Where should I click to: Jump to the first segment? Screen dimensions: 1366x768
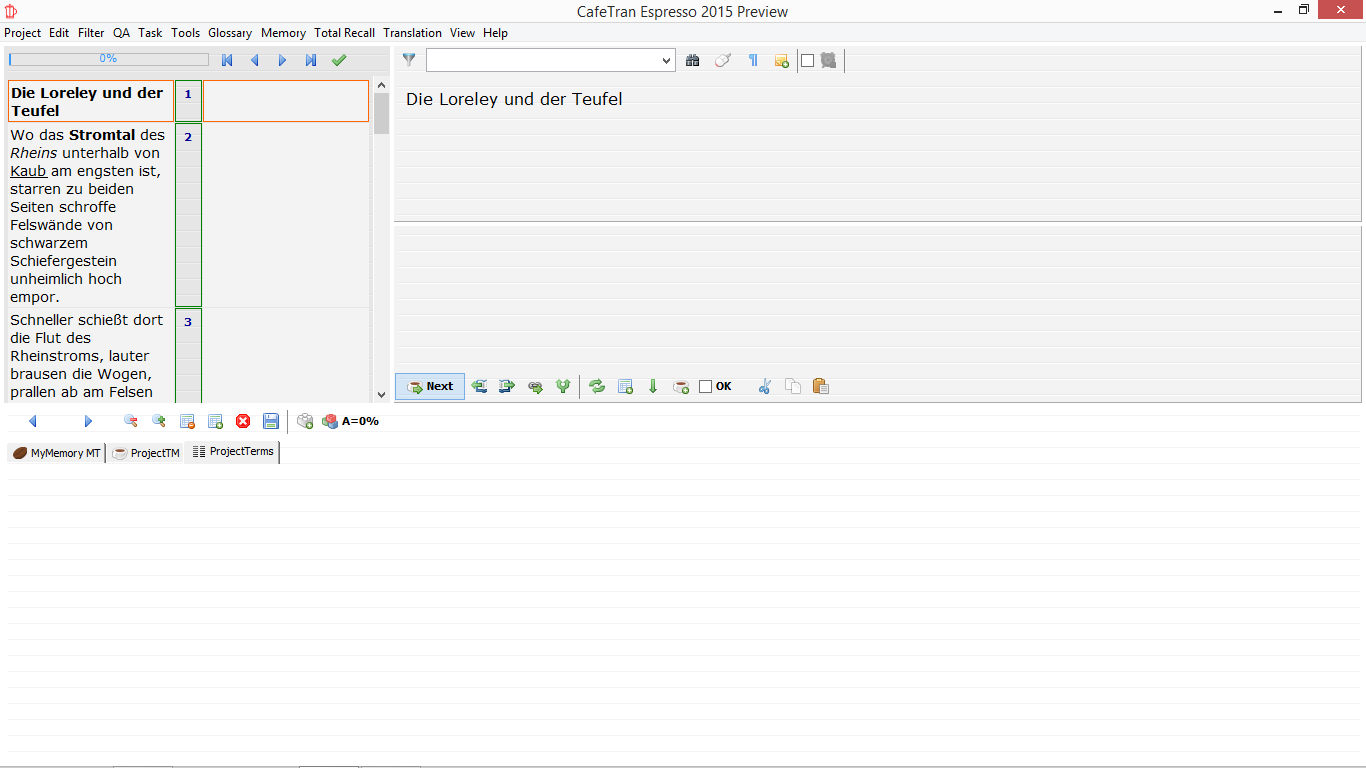pos(227,60)
